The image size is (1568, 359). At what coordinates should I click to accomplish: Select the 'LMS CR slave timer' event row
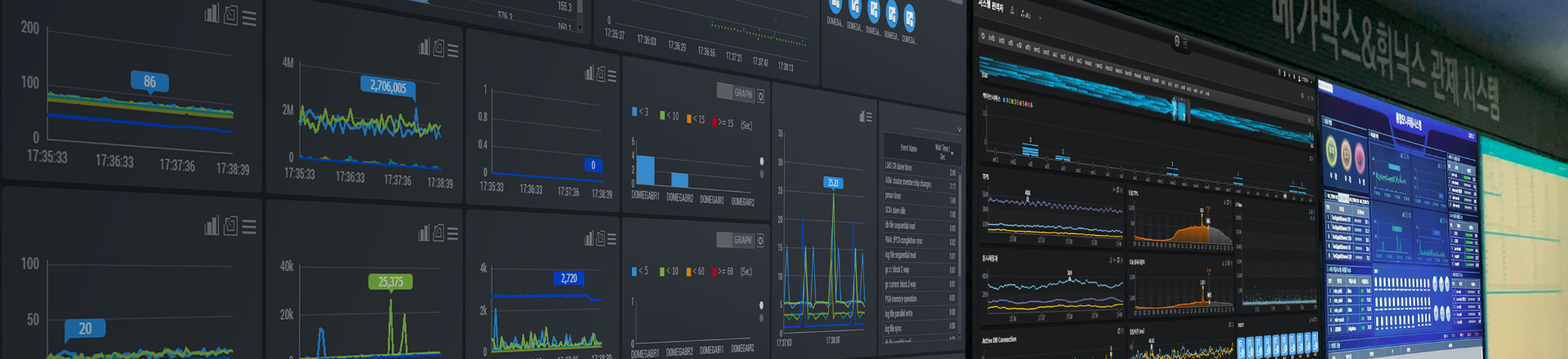(x=920, y=168)
